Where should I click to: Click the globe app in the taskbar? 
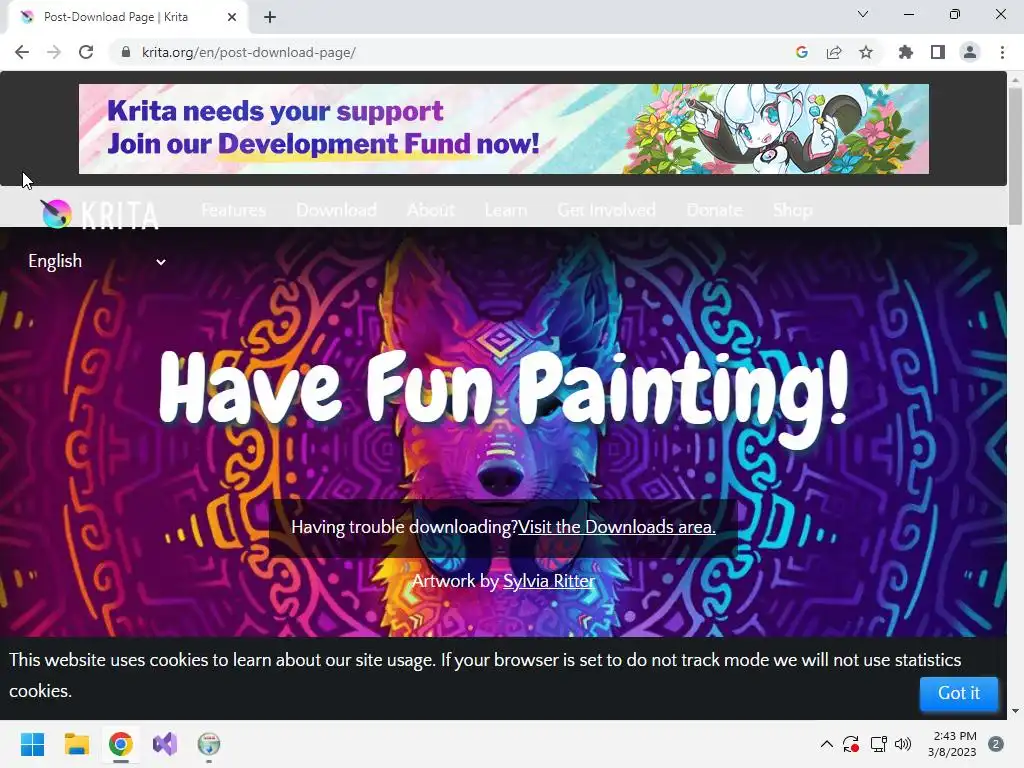click(x=209, y=744)
